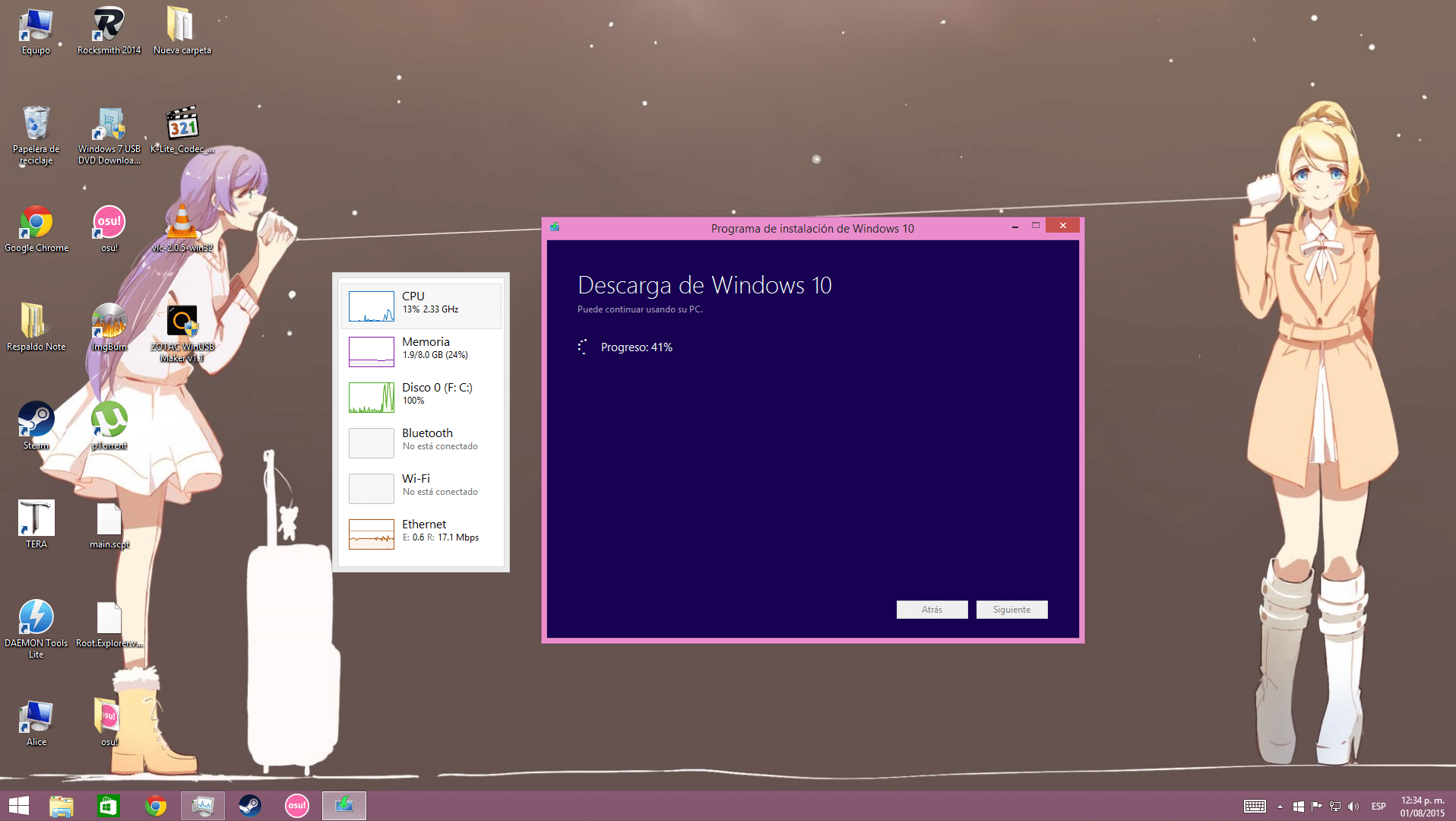Select Papelera de reciclaje icon
Screen dimensions: 1456x821
36,135
